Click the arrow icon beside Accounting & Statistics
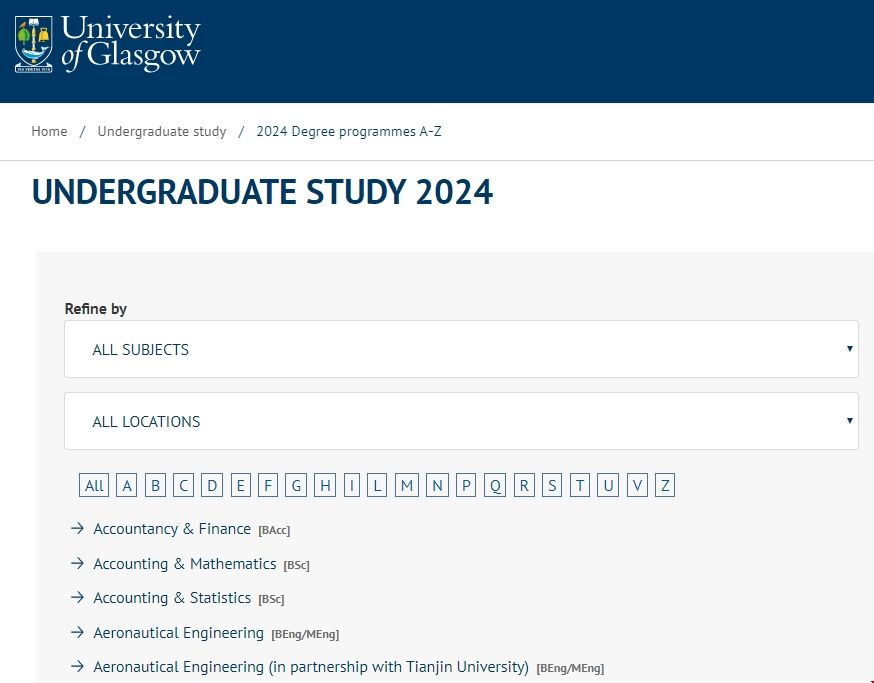The image size is (874, 683). tap(77, 597)
